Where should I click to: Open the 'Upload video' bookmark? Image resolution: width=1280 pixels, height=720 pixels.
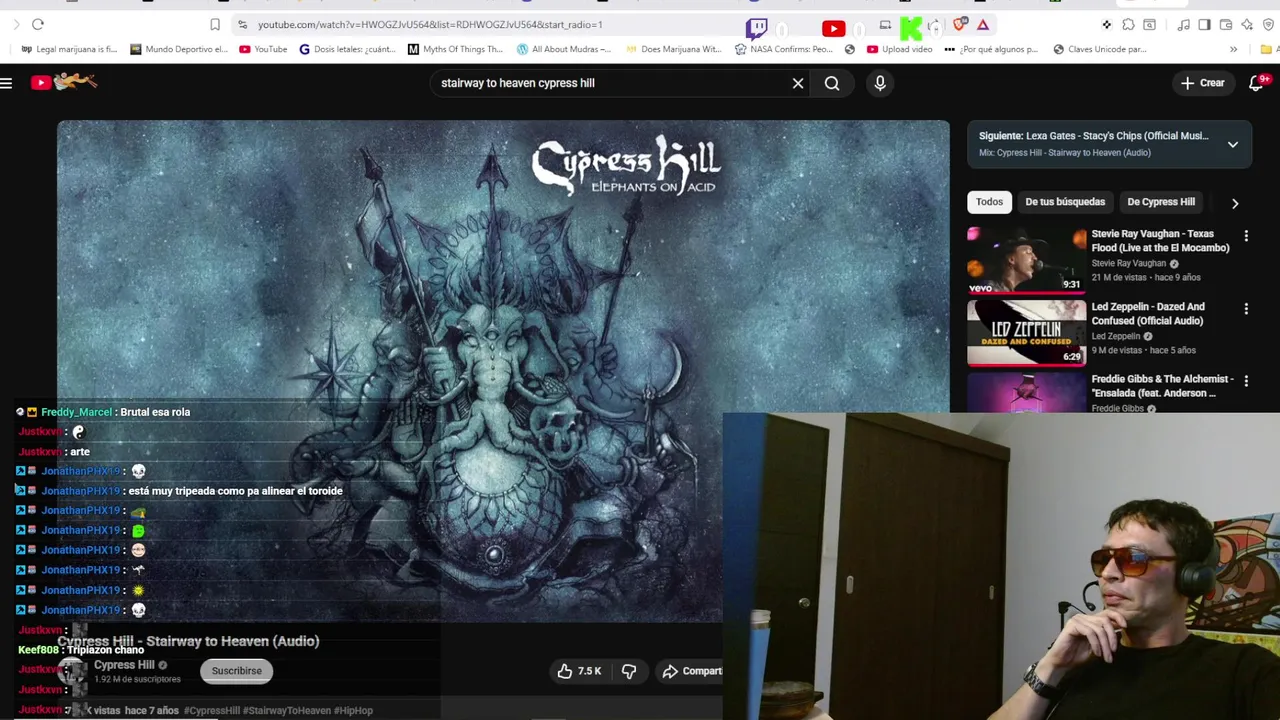tap(900, 49)
